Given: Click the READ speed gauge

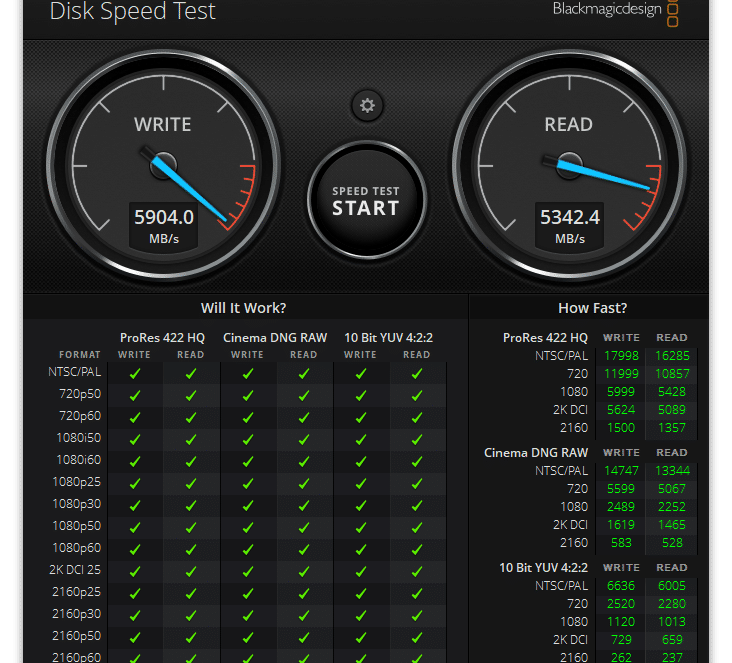Looking at the screenshot, I should [x=569, y=166].
